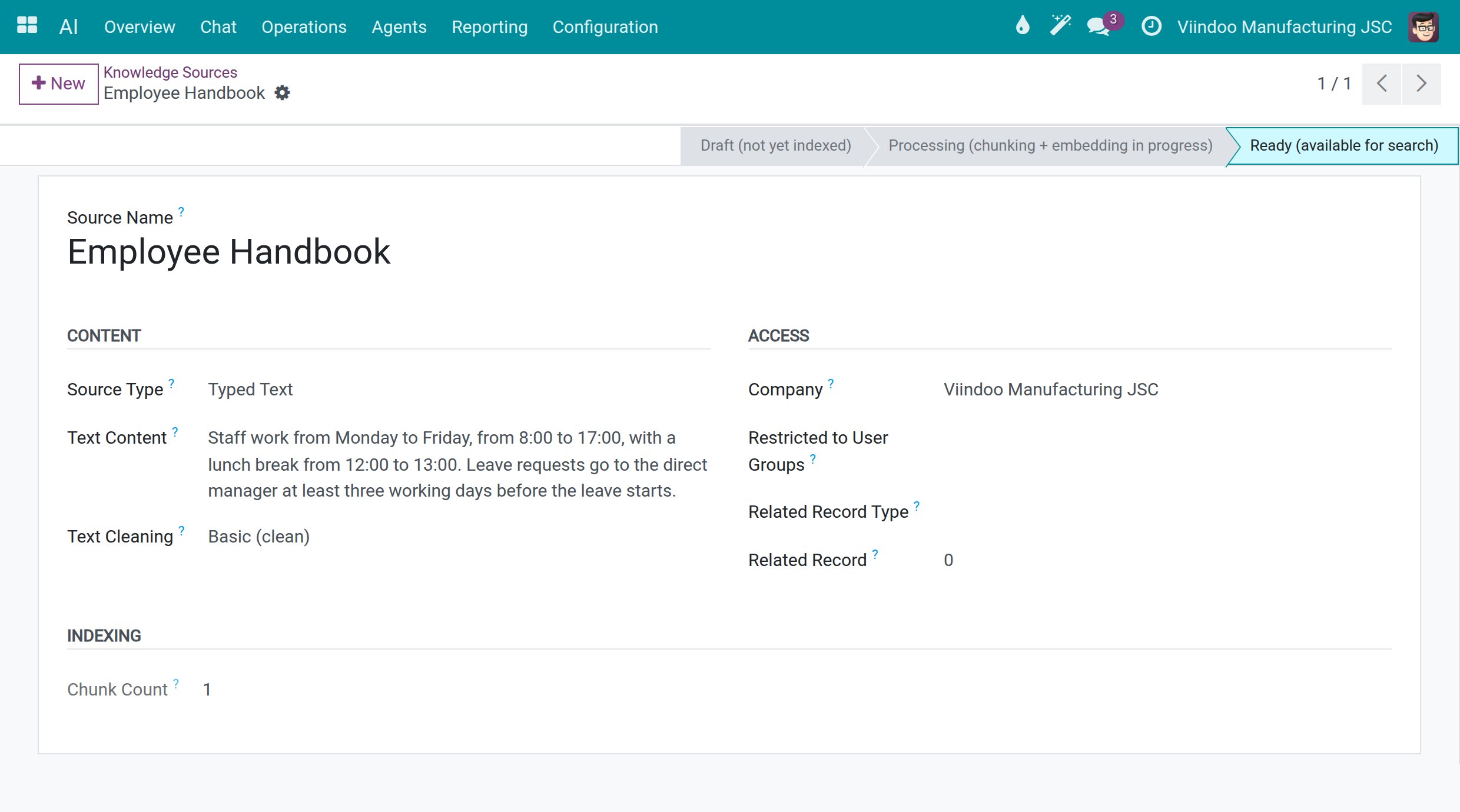Go to the next record arrow
The height and width of the screenshot is (812, 1460).
click(1421, 84)
